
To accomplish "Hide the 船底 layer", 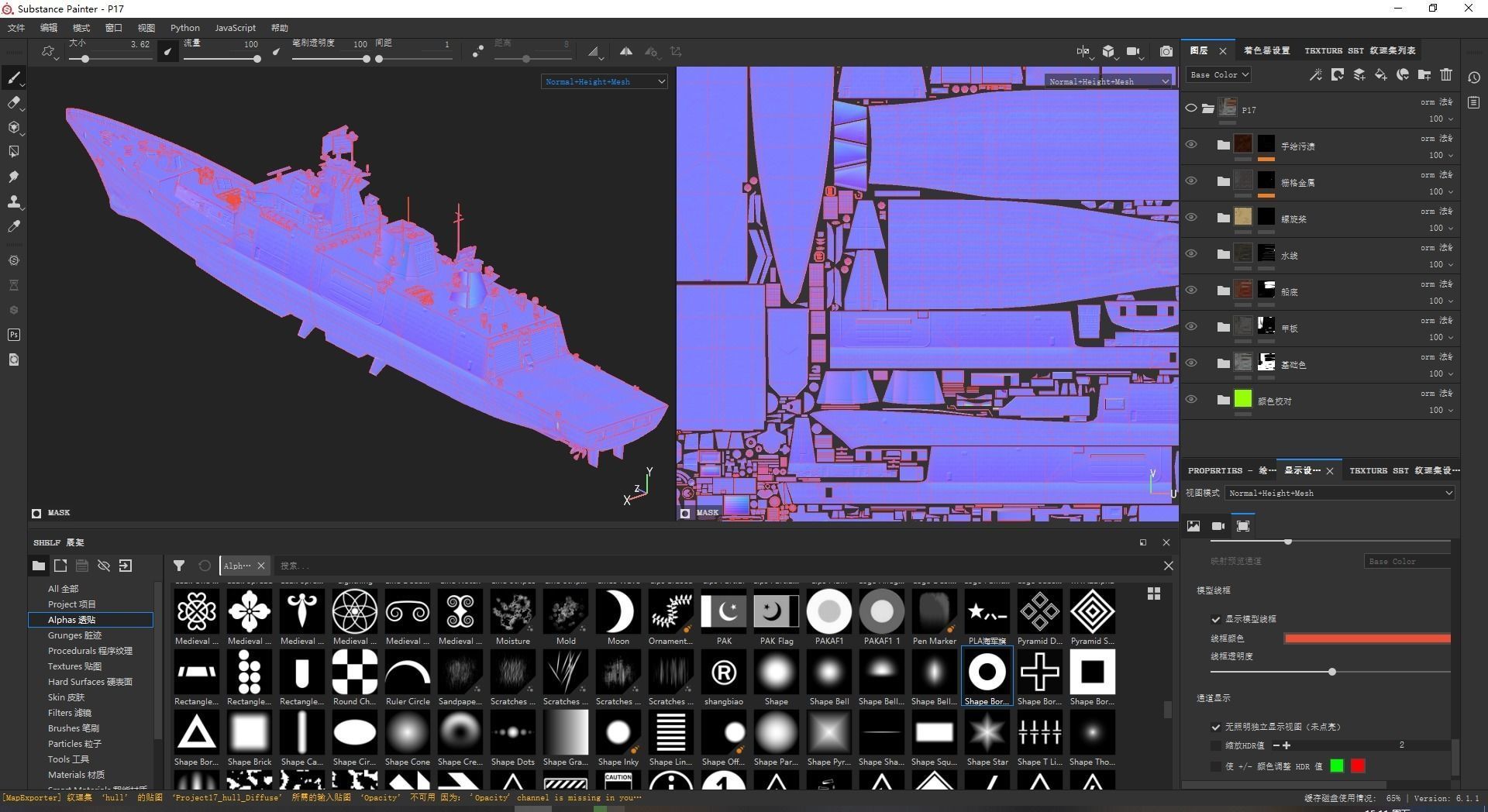I will coord(1191,290).
